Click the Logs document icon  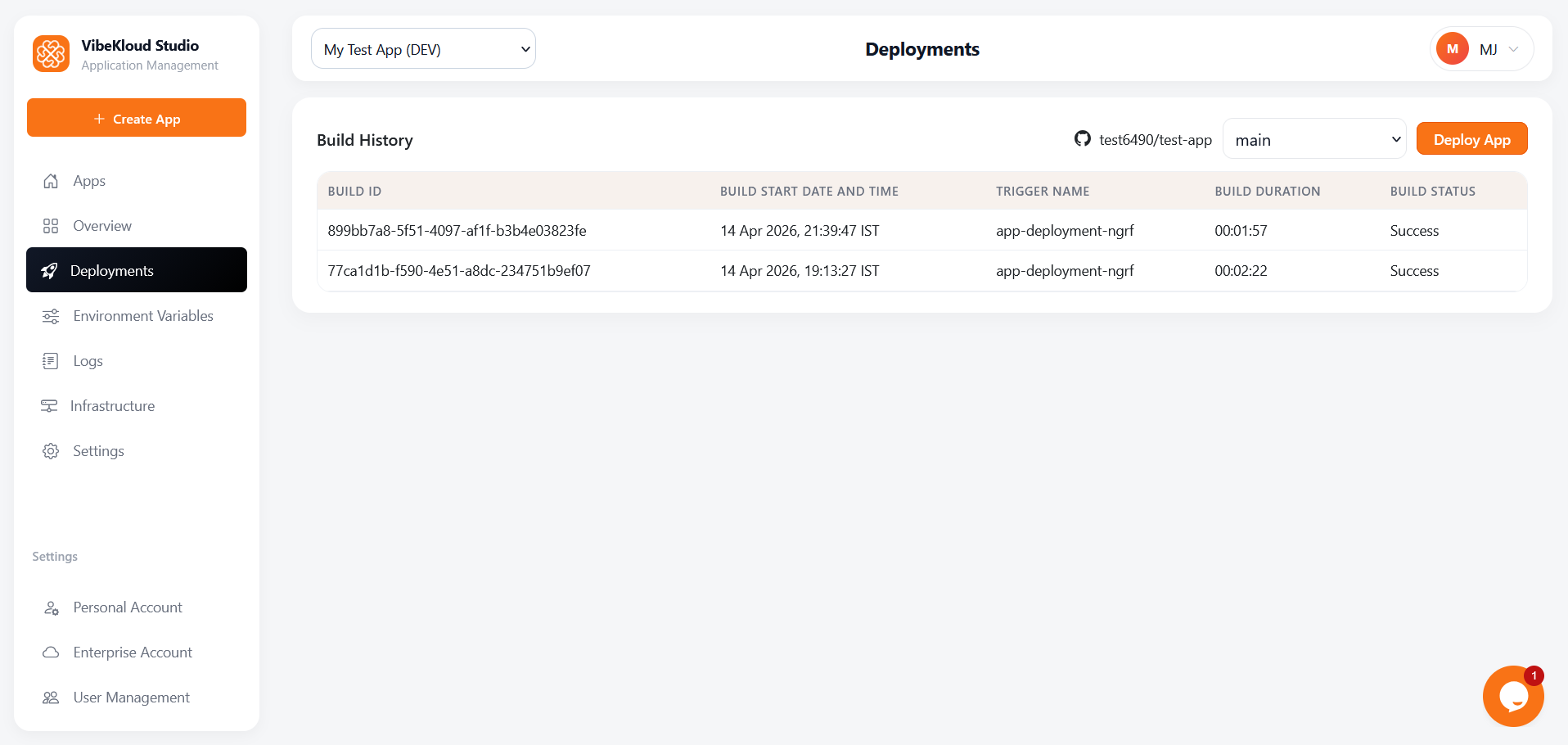tap(51, 361)
